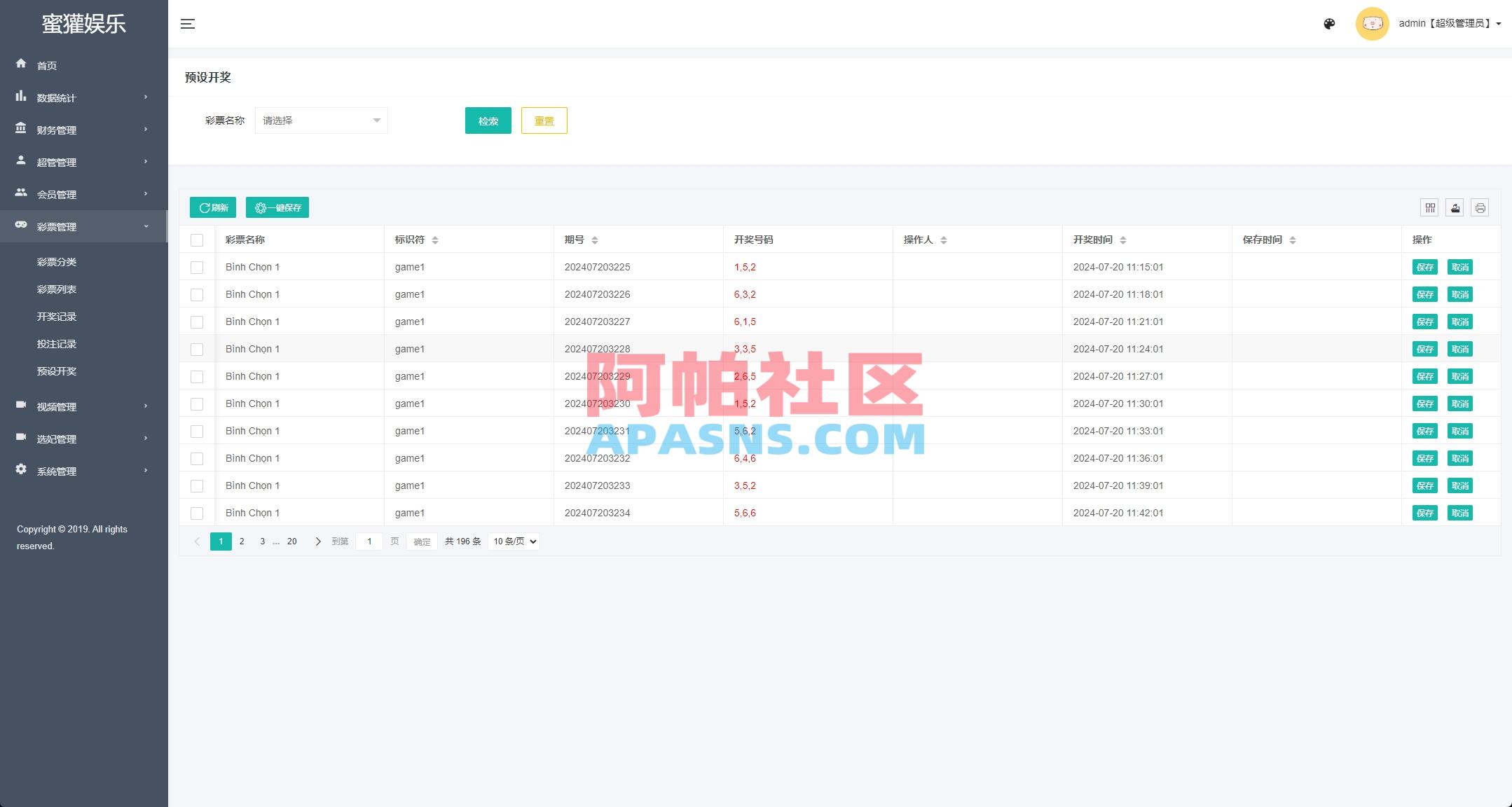Click the 刷新 refresh icon button

[212, 207]
